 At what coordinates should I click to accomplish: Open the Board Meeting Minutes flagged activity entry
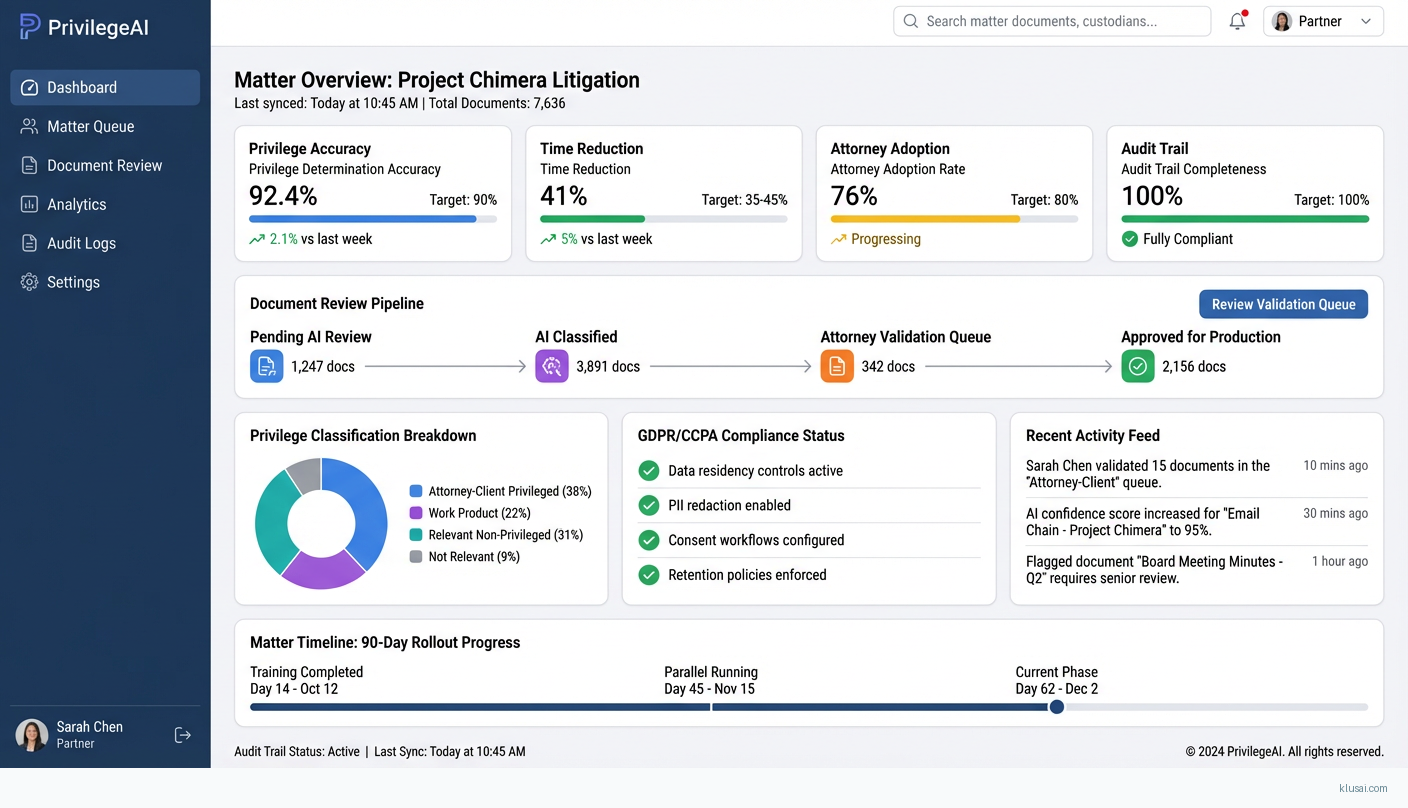[x=1154, y=570]
